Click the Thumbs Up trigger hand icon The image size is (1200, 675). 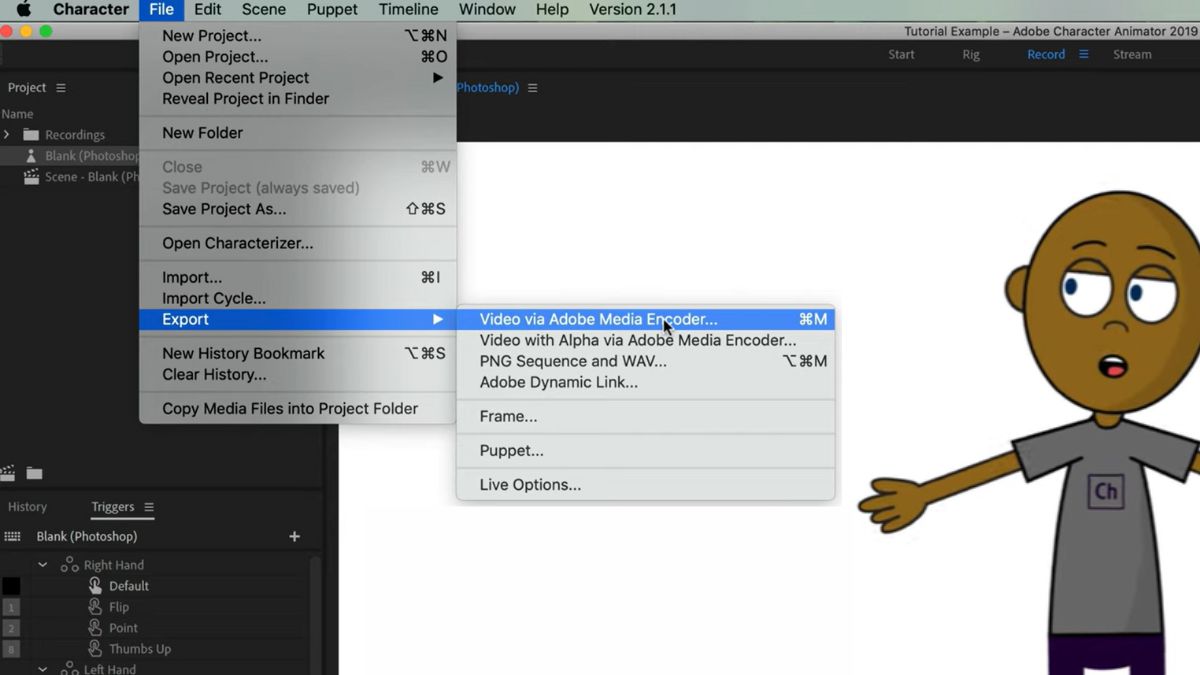coord(95,649)
